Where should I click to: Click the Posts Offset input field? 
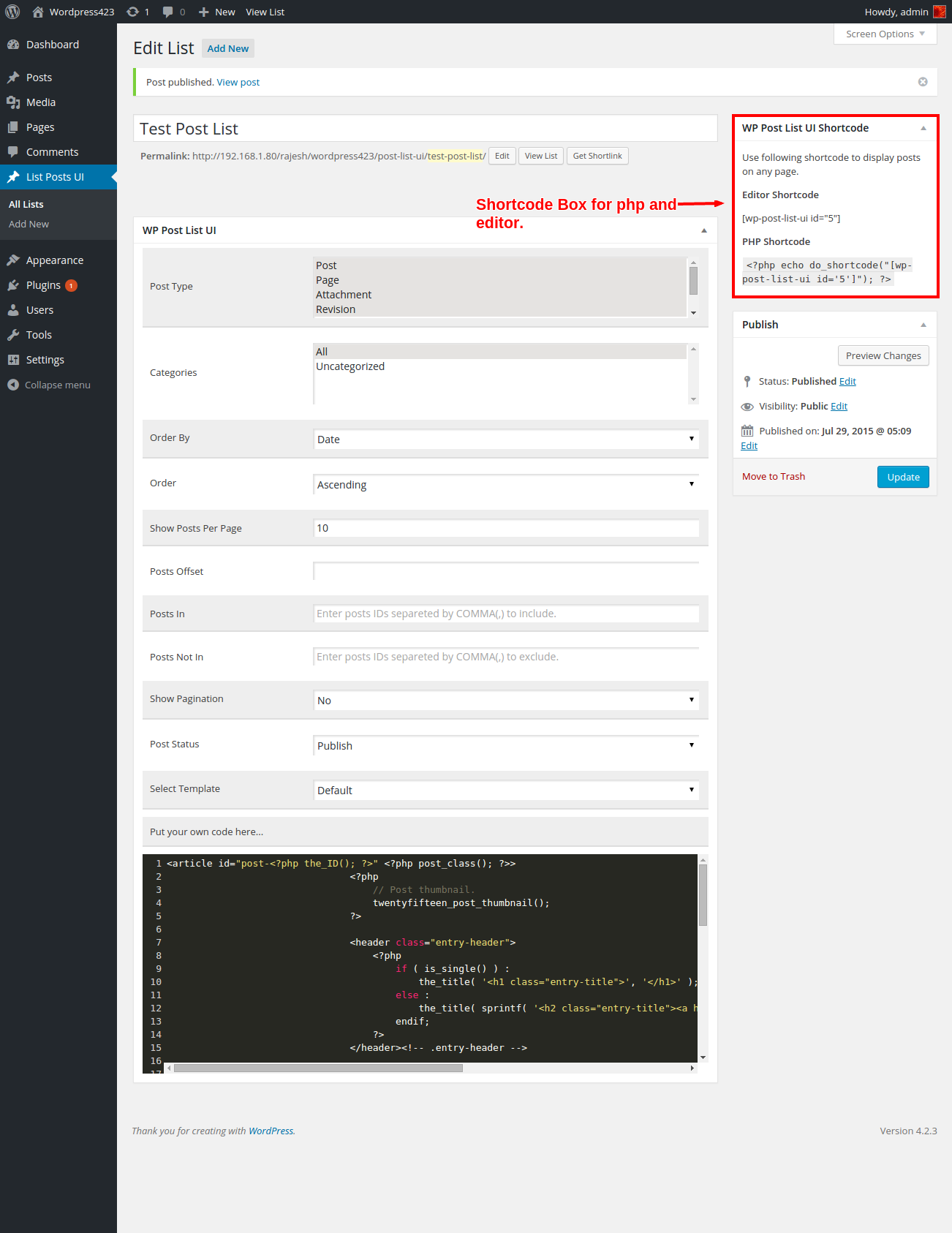pos(506,571)
